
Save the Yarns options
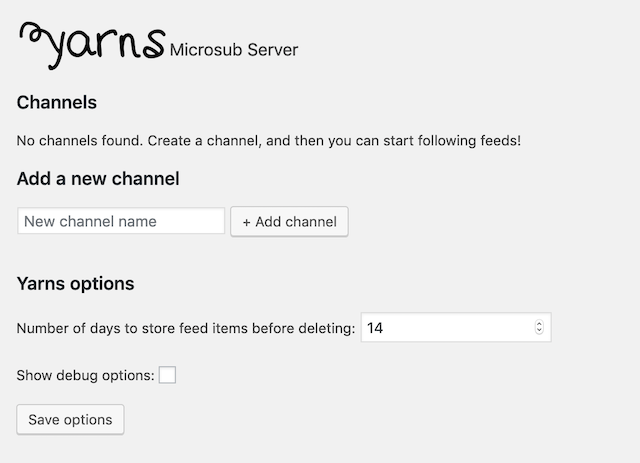click(x=70, y=419)
